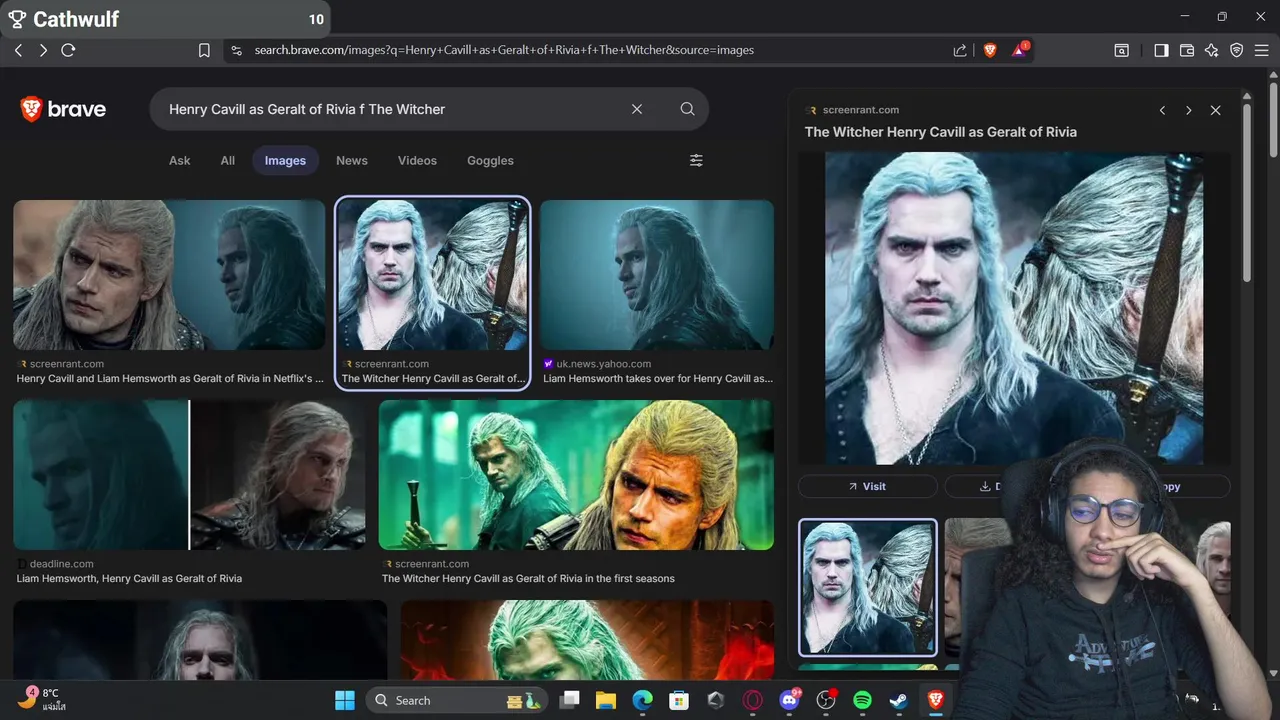
Task: Open the green 'first seasons' Geralt thumbnail
Action: (x=576, y=475)
